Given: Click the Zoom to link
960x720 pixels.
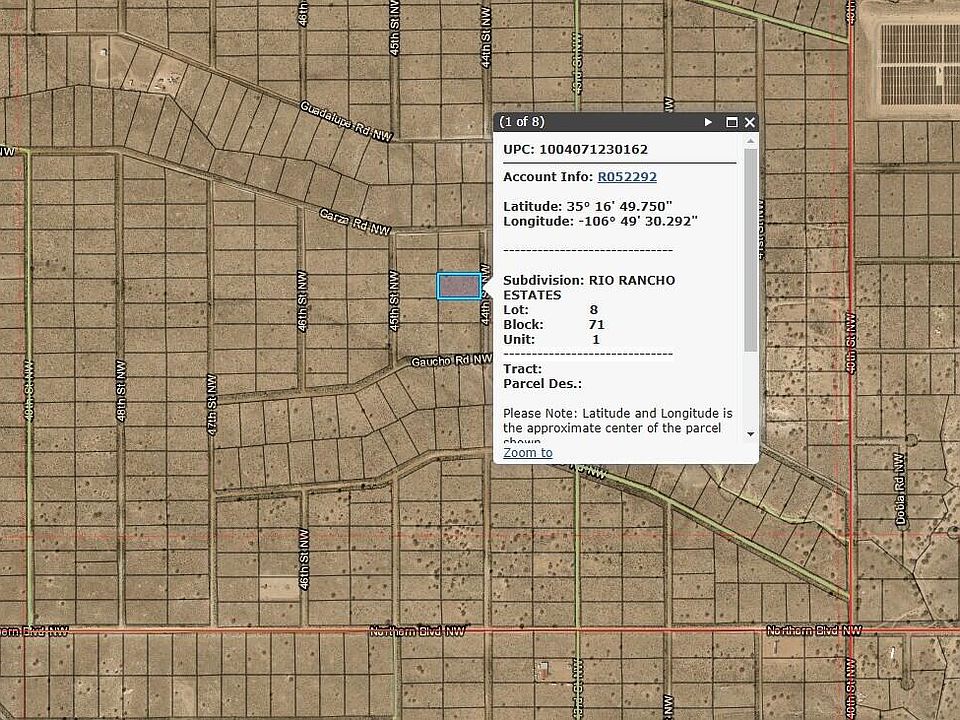Looking at the screenshot, I should (528, 453).
